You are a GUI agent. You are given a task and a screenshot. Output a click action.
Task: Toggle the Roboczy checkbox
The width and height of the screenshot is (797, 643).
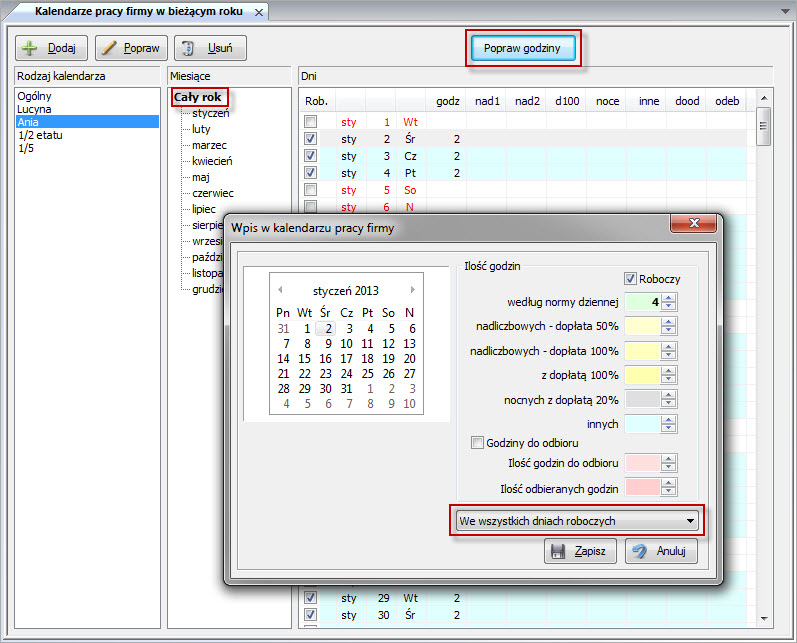click(630, 279)
